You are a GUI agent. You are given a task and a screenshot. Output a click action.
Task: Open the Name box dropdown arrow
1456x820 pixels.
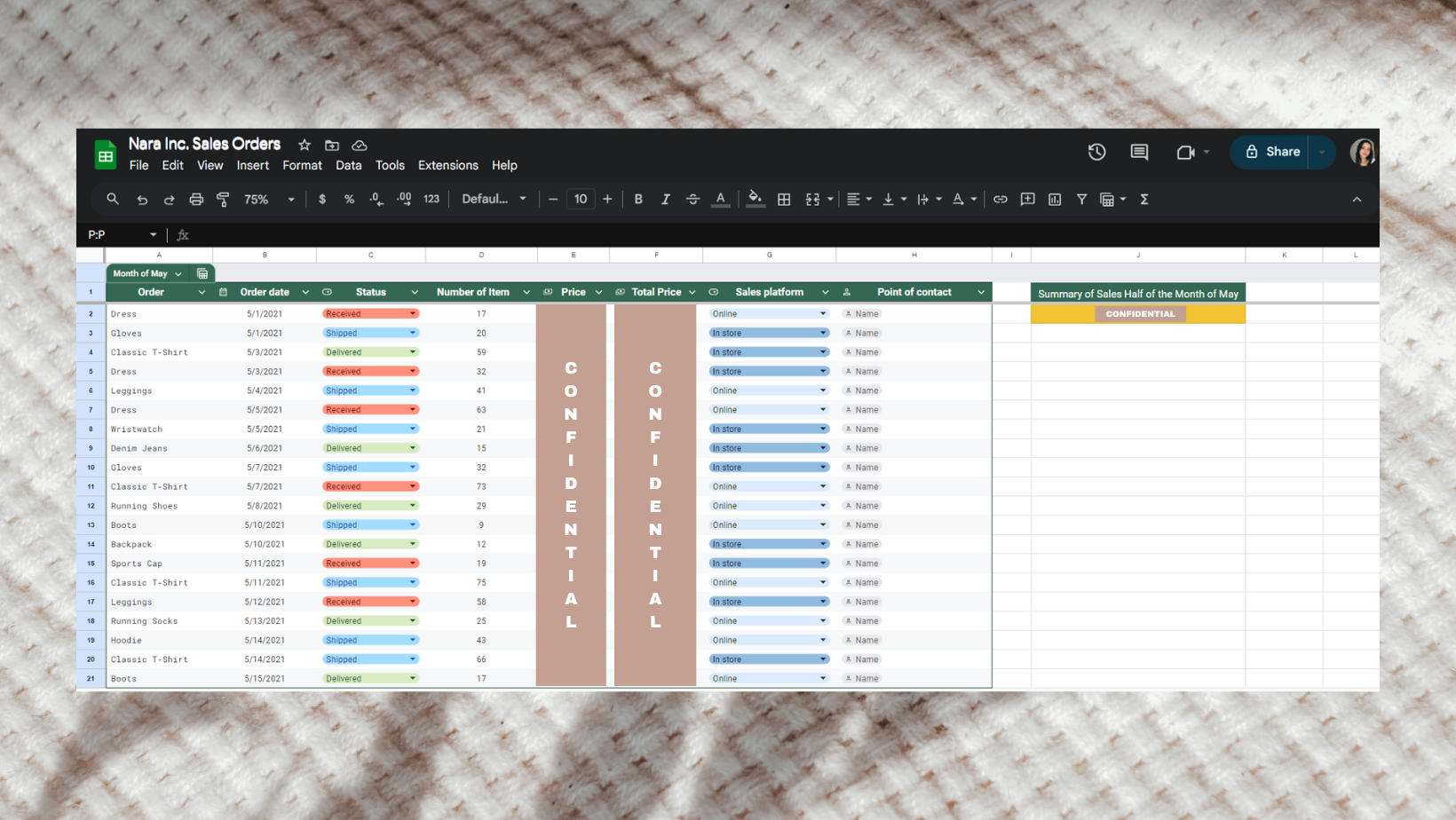[x=153, y=235]
